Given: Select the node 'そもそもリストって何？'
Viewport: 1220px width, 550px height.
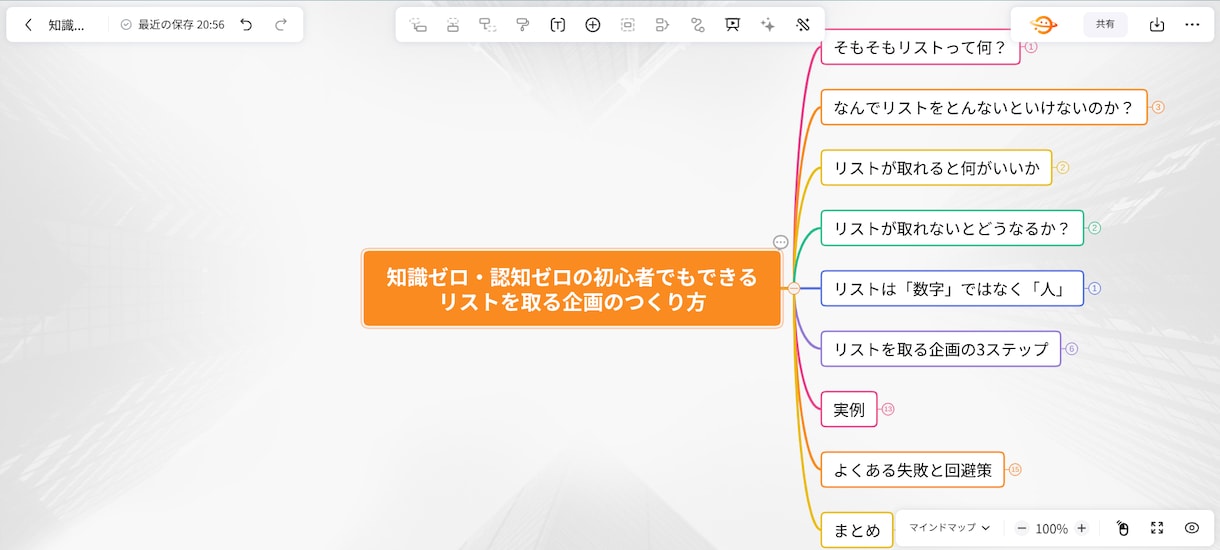Looking at the screenshot, I should click(920, 46).
